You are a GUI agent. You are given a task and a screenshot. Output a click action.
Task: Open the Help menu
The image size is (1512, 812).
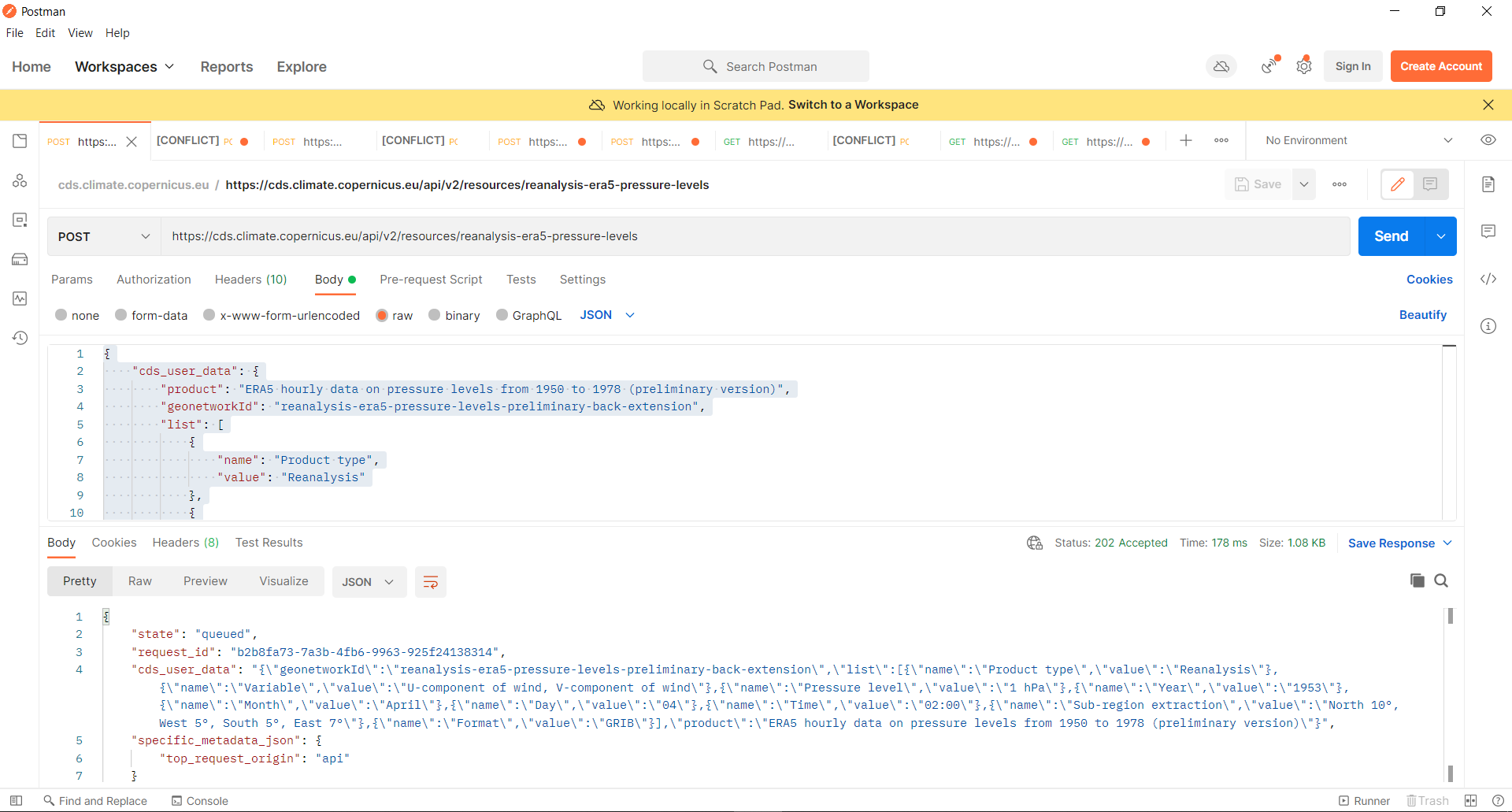[x=117, y=33]
